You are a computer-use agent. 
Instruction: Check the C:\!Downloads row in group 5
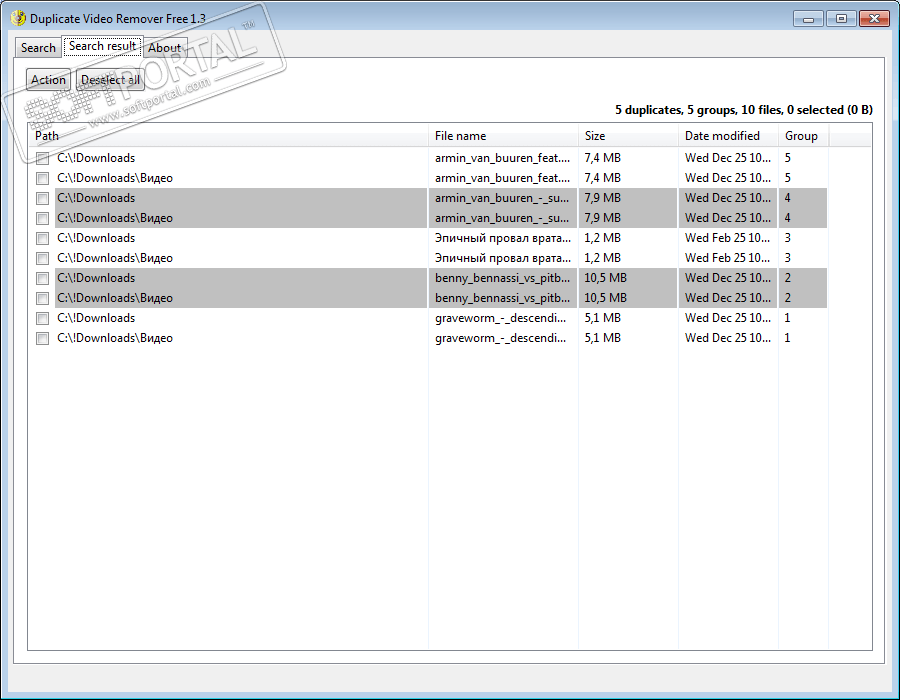pyautogui.click(x=42, y=158)
